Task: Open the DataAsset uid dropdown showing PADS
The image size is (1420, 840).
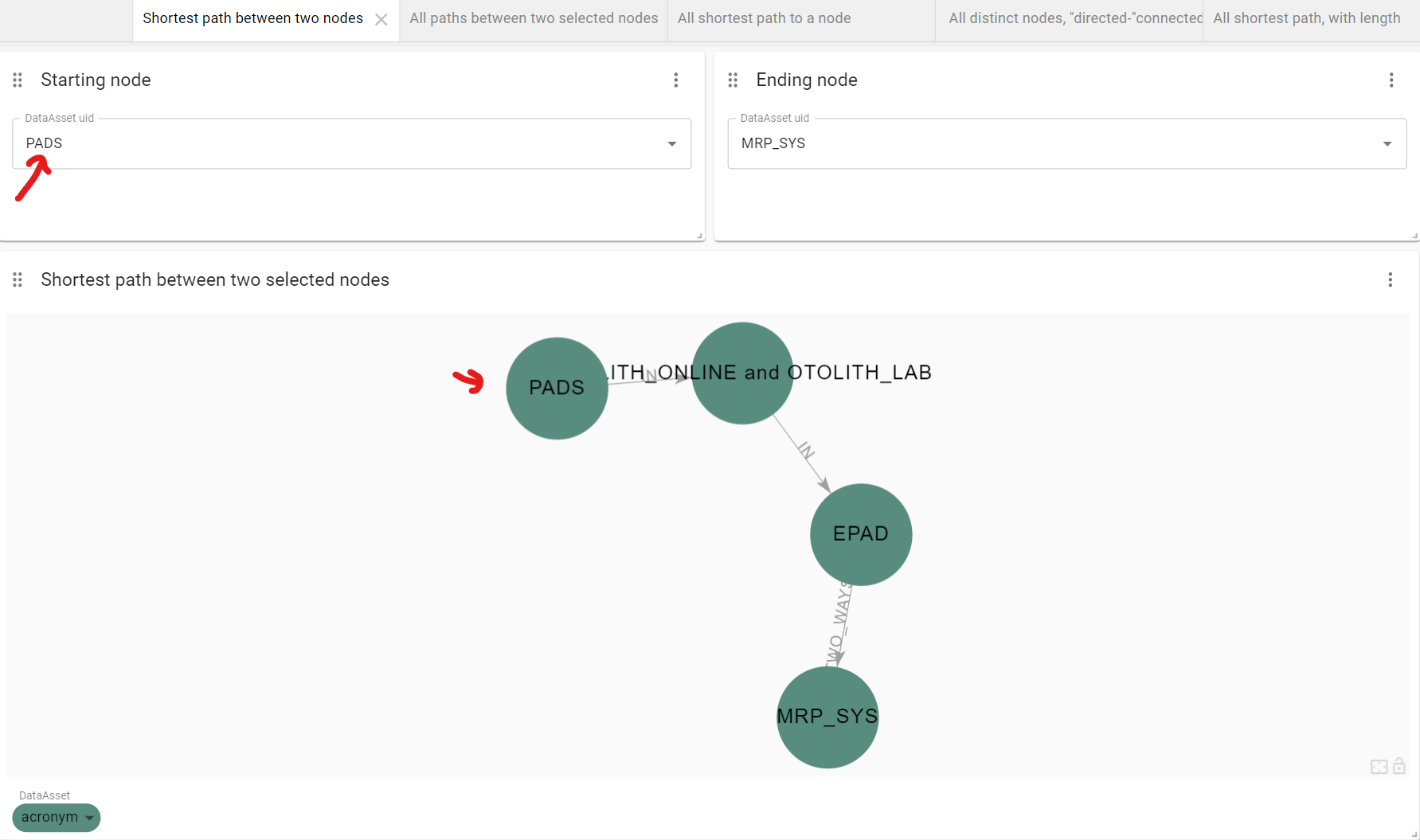Action: (x=671, y=143)
